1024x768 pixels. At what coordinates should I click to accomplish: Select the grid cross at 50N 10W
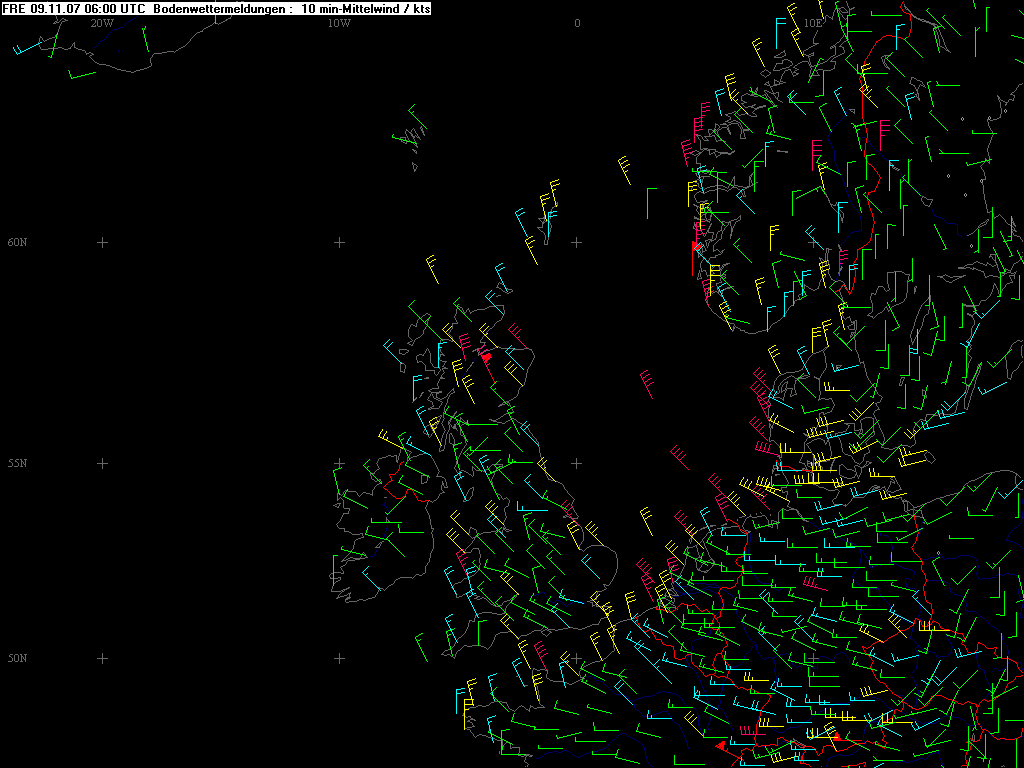tap(339, 658)
